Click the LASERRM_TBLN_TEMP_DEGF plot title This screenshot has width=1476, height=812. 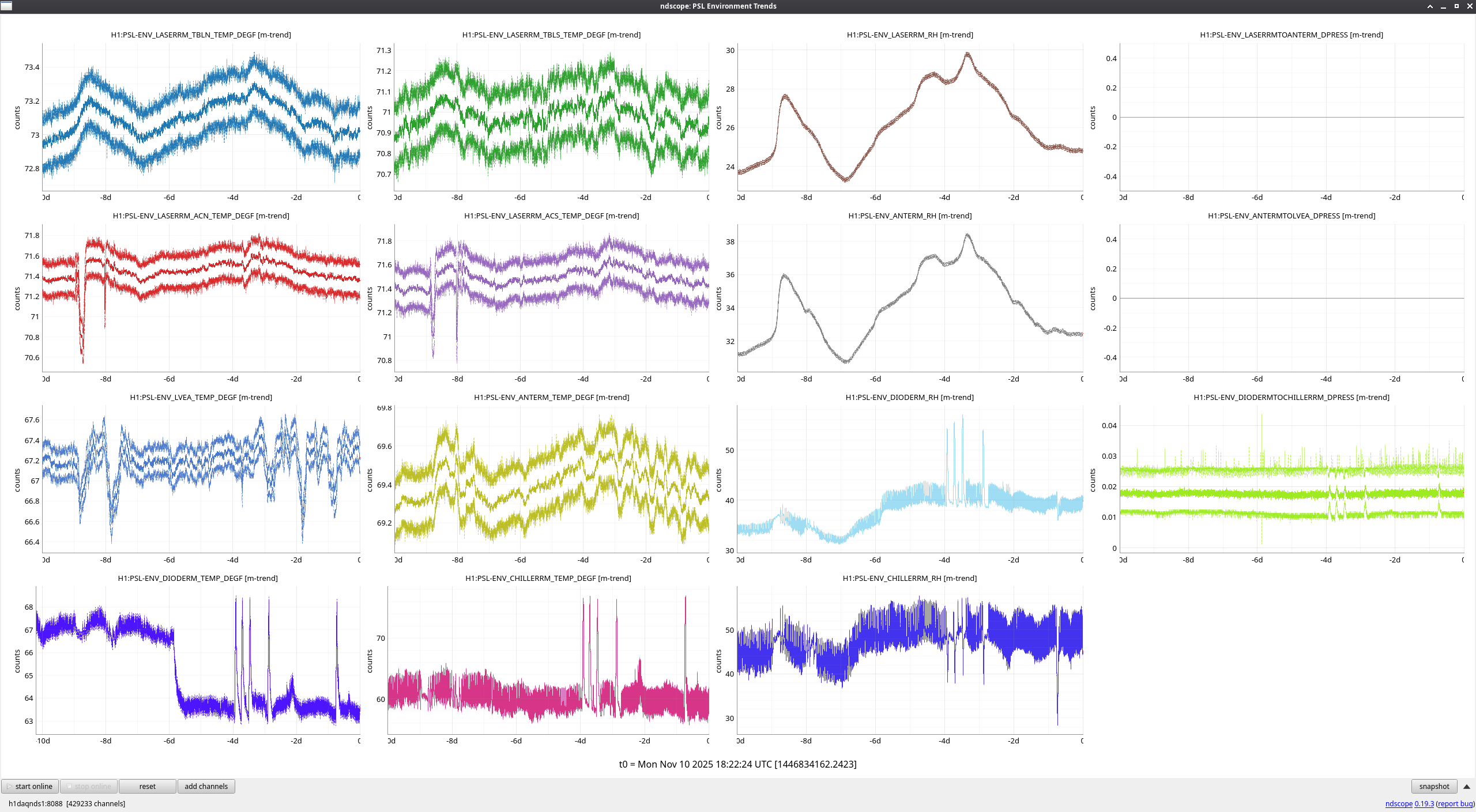(x=201, y=35)
